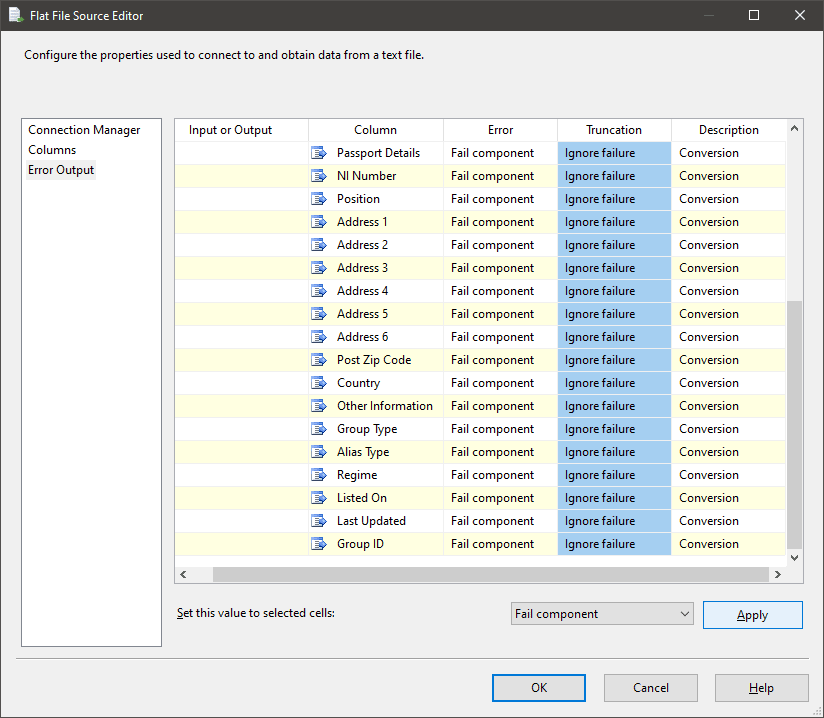Click the horizontal scrollbar right arrow

776,574
